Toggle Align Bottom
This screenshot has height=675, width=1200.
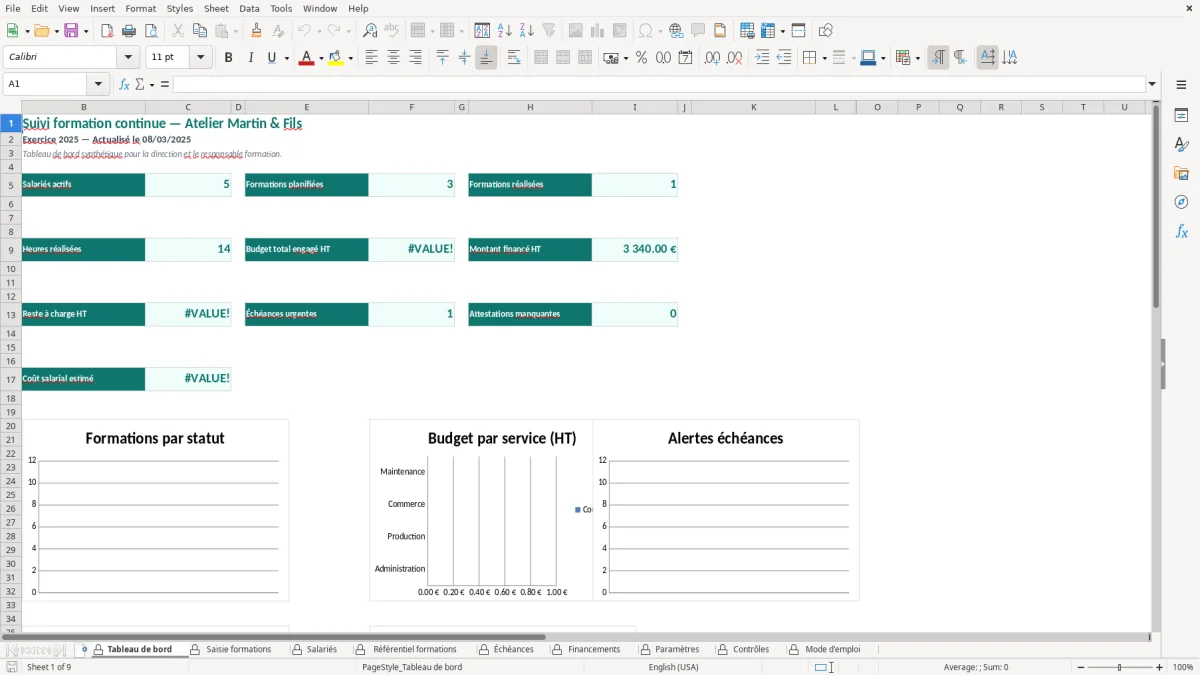(486, 58)
